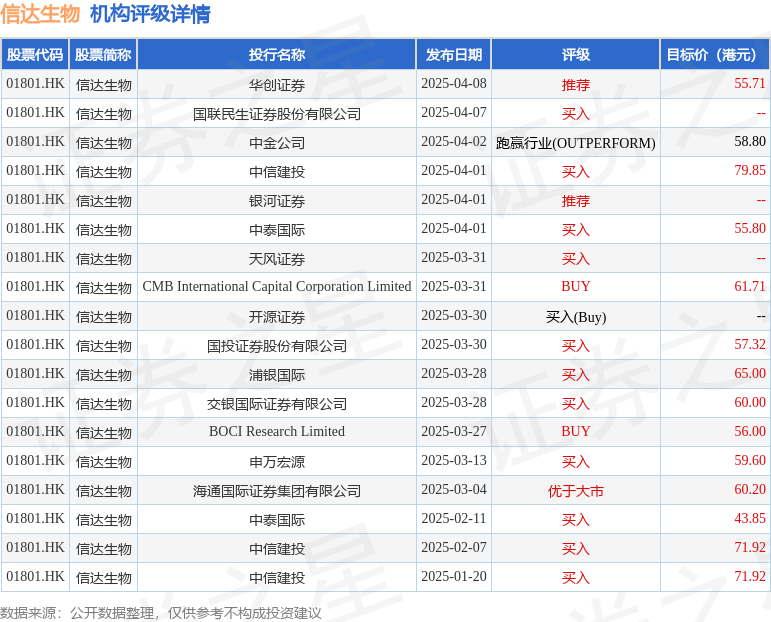The width and height of the screenshot is (771, 622).
Task: Click the 发布日期 column header
Action: pyautogui.click(x=454, y=55)
